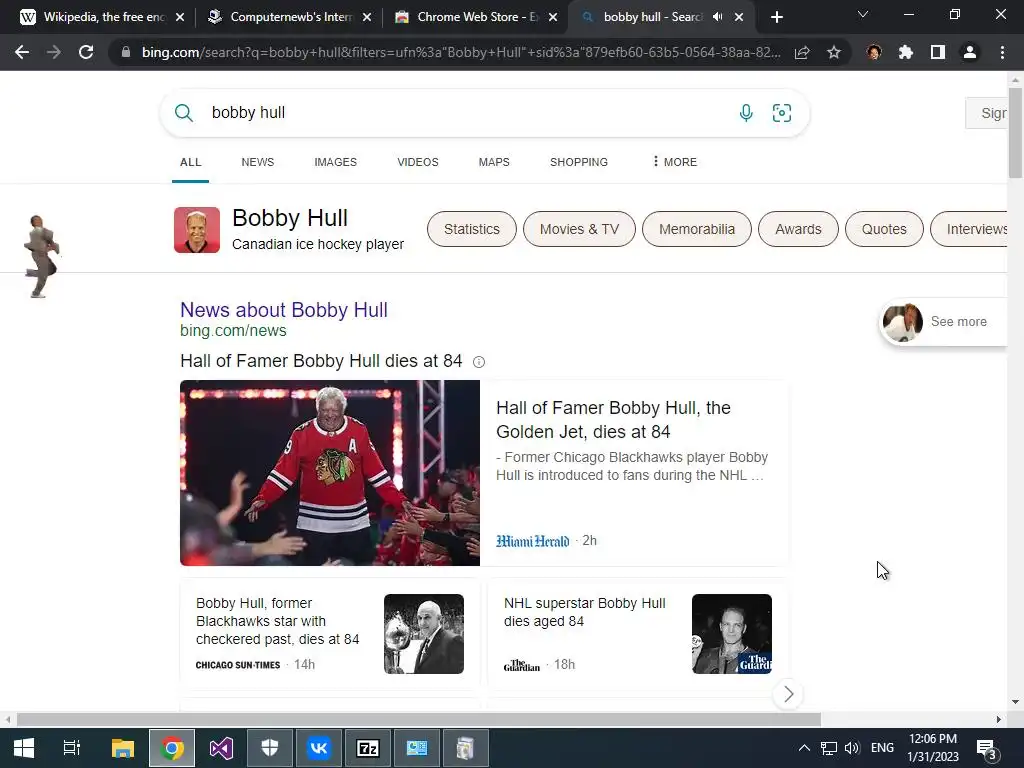This screenshot has height=768, width=1024.
Task: Open the red Blackhawks jersey news photo
Action: tap(330, 473)
